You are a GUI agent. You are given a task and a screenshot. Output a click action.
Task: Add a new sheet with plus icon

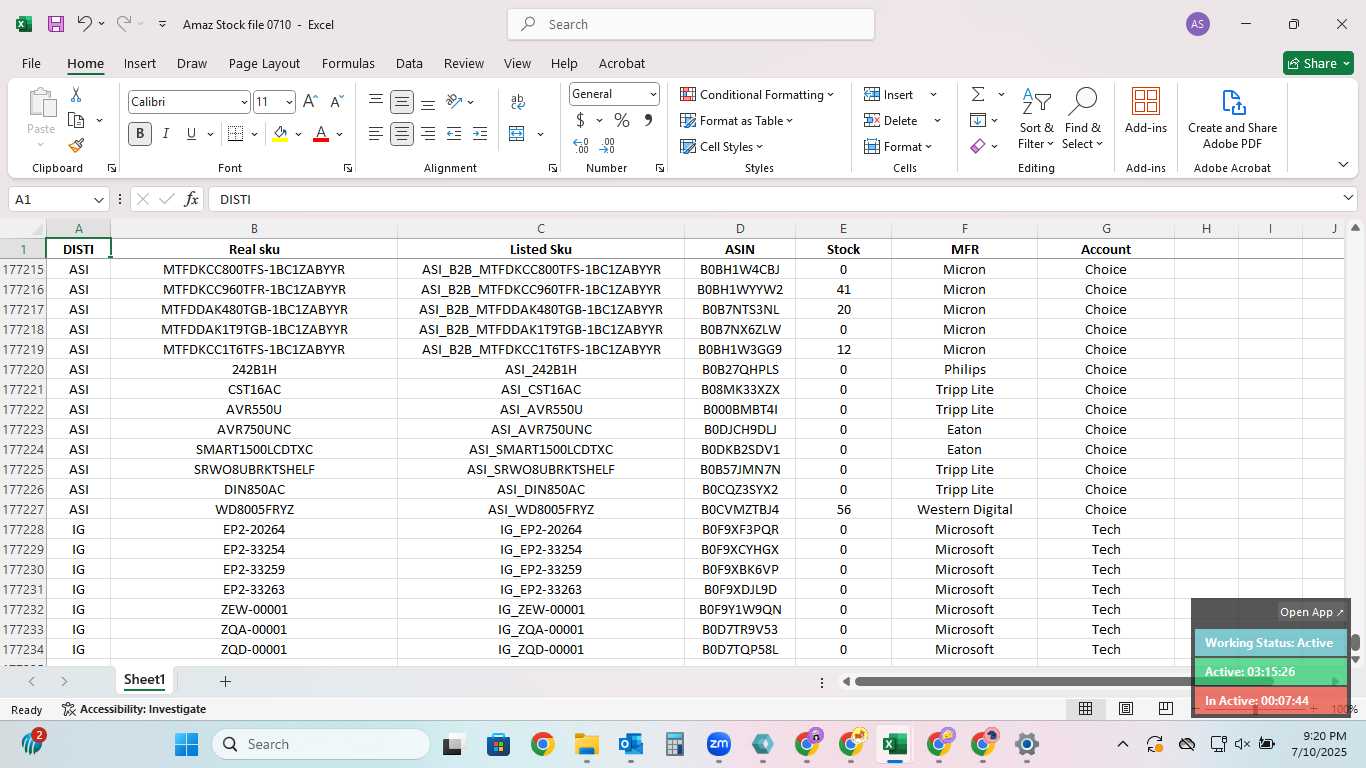(x=225, y=681)
